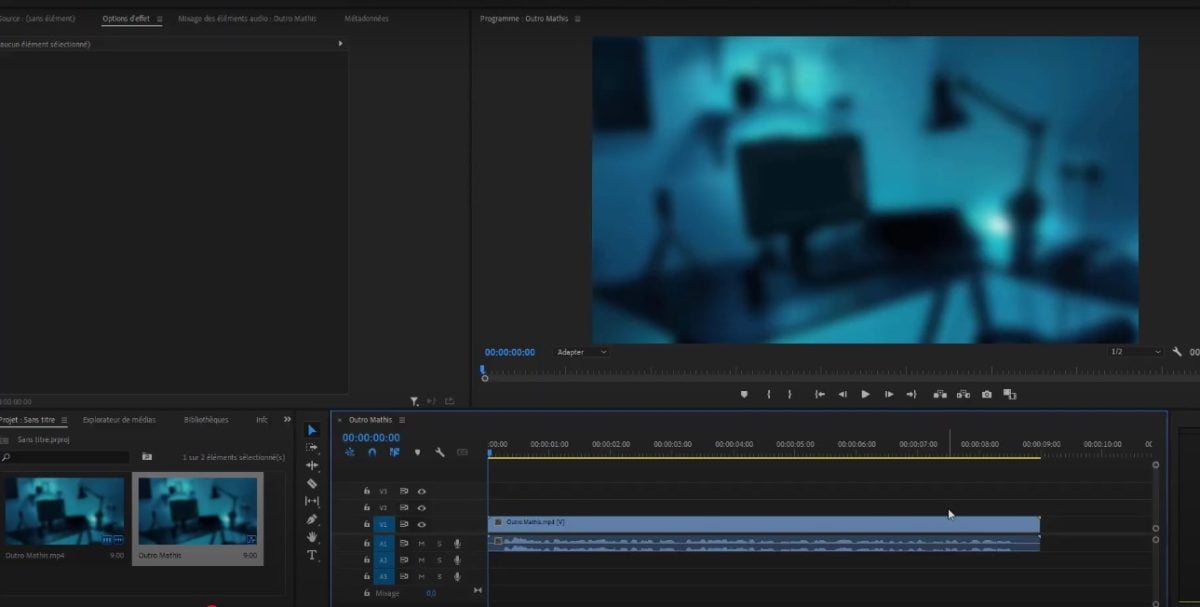Lock the V2 track
This screenshot has width=1200, height=607.
coord(366,507)
